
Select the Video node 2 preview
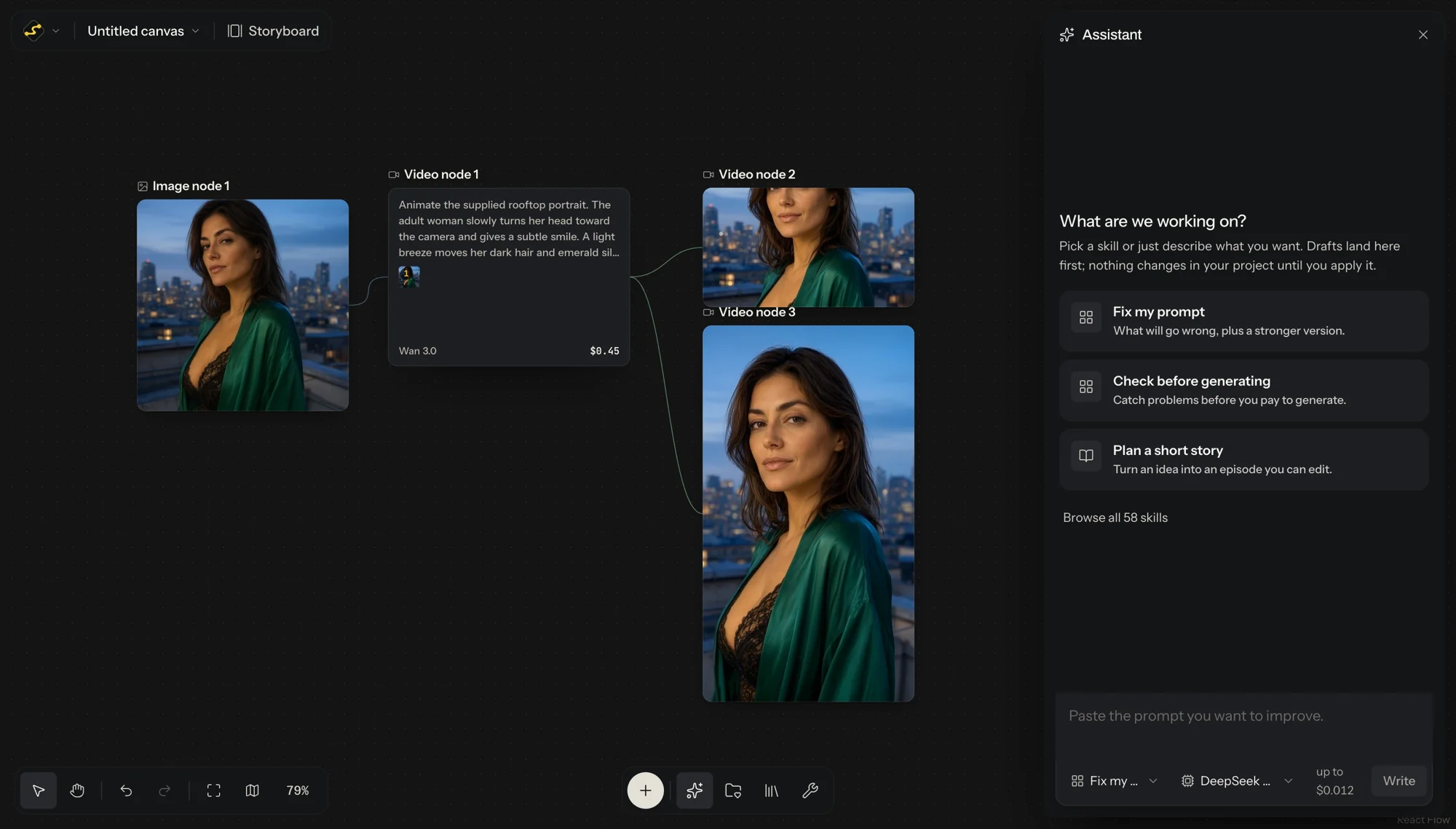click(808, 247)
